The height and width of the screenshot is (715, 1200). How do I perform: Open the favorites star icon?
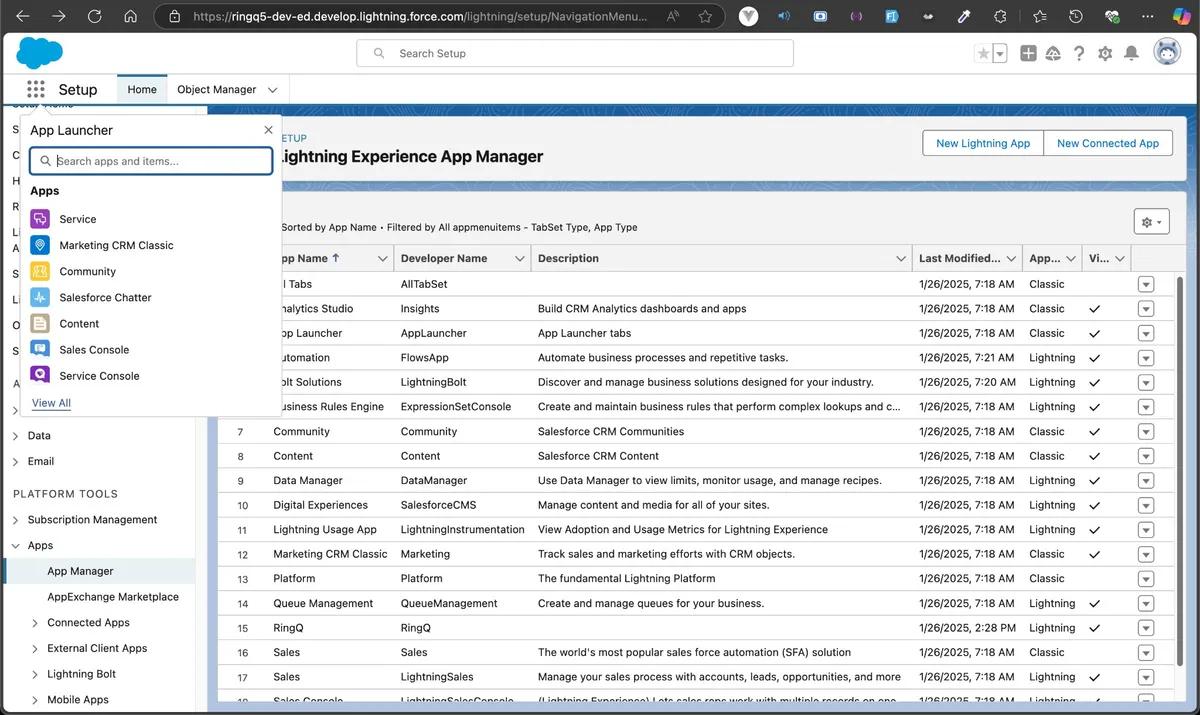[x=983, y=54]
